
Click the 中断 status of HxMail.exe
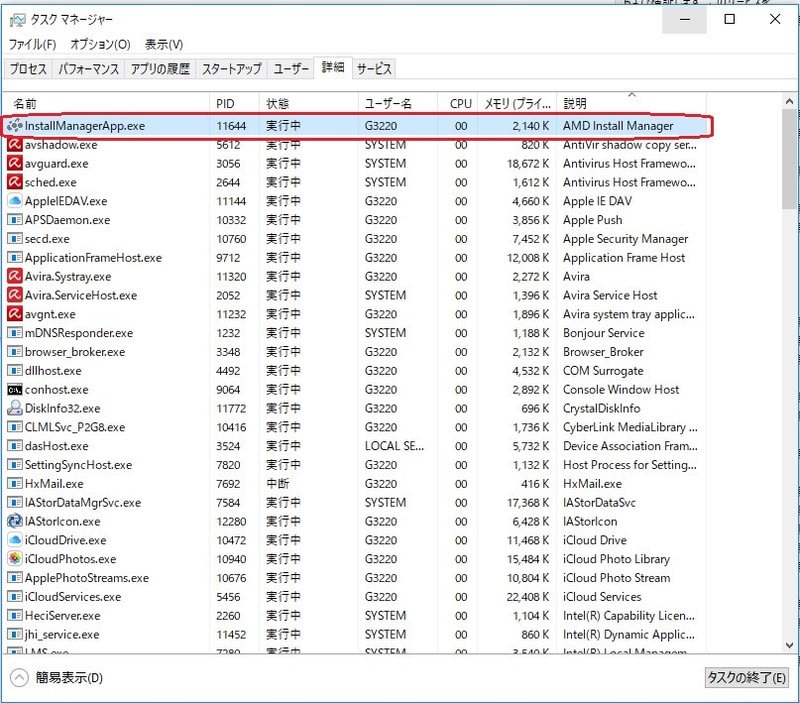pyautogui.click(x=278, y=484)
